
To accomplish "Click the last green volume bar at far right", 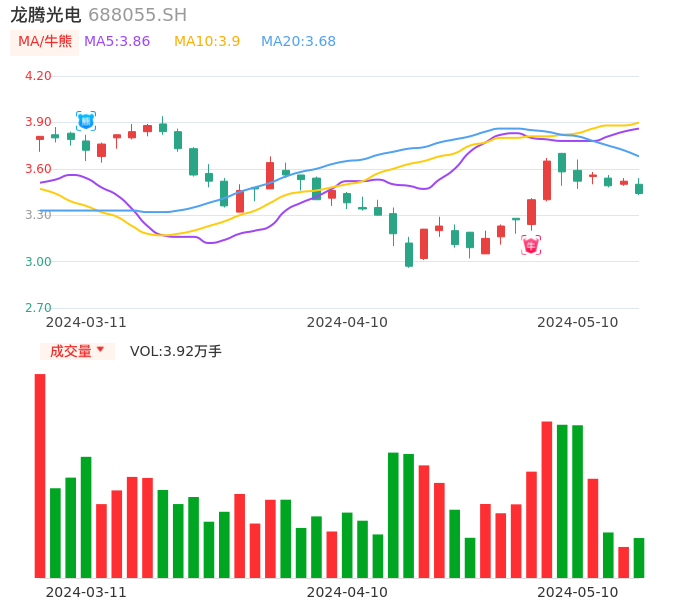I will (639, 558).
